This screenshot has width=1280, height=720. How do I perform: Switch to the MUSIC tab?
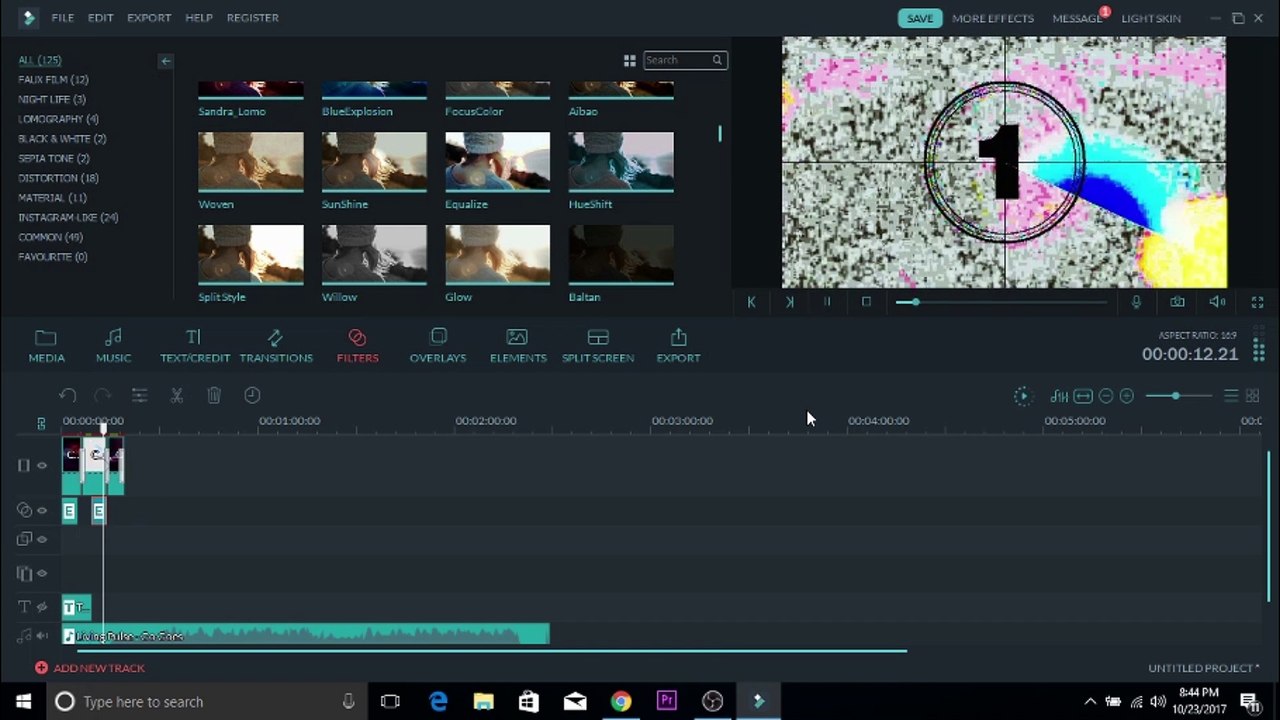pos(113,346)
